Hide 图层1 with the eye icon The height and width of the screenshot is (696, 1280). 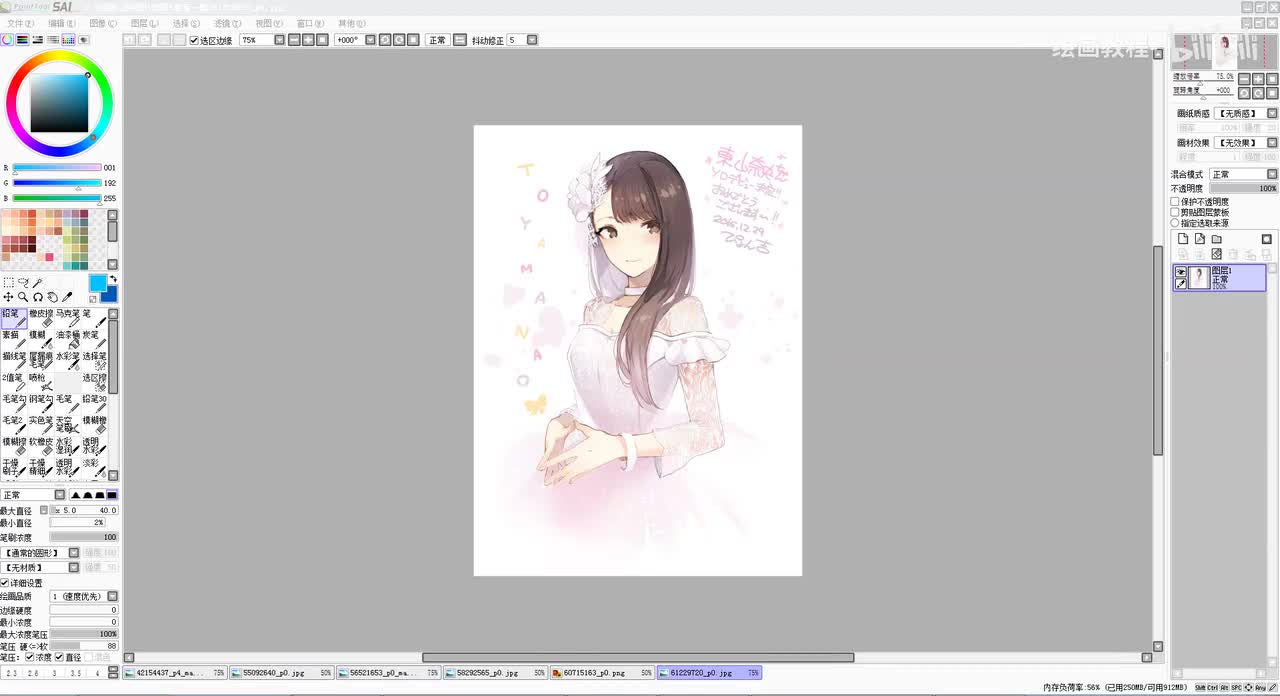[1181, 272]
